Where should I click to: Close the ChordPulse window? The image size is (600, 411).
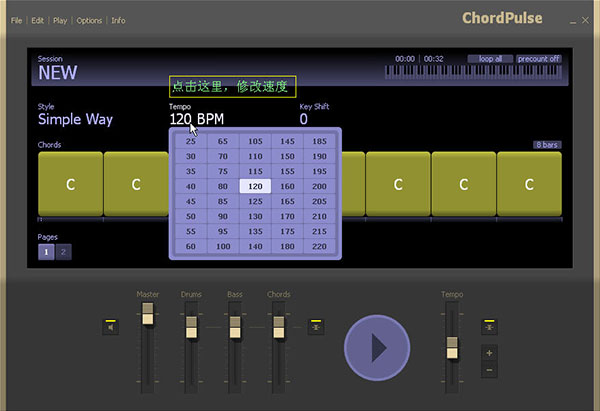585,20
